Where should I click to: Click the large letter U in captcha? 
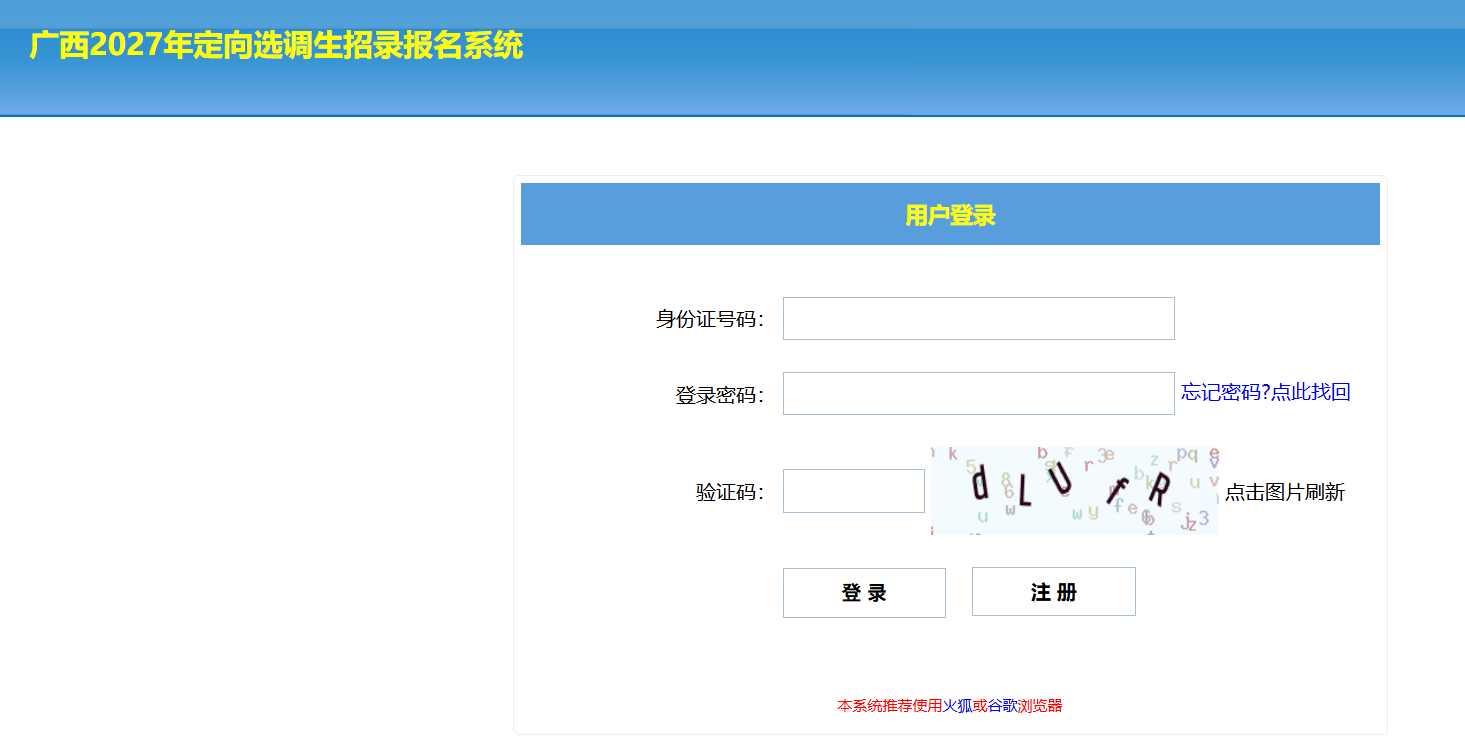[1061, 477]
